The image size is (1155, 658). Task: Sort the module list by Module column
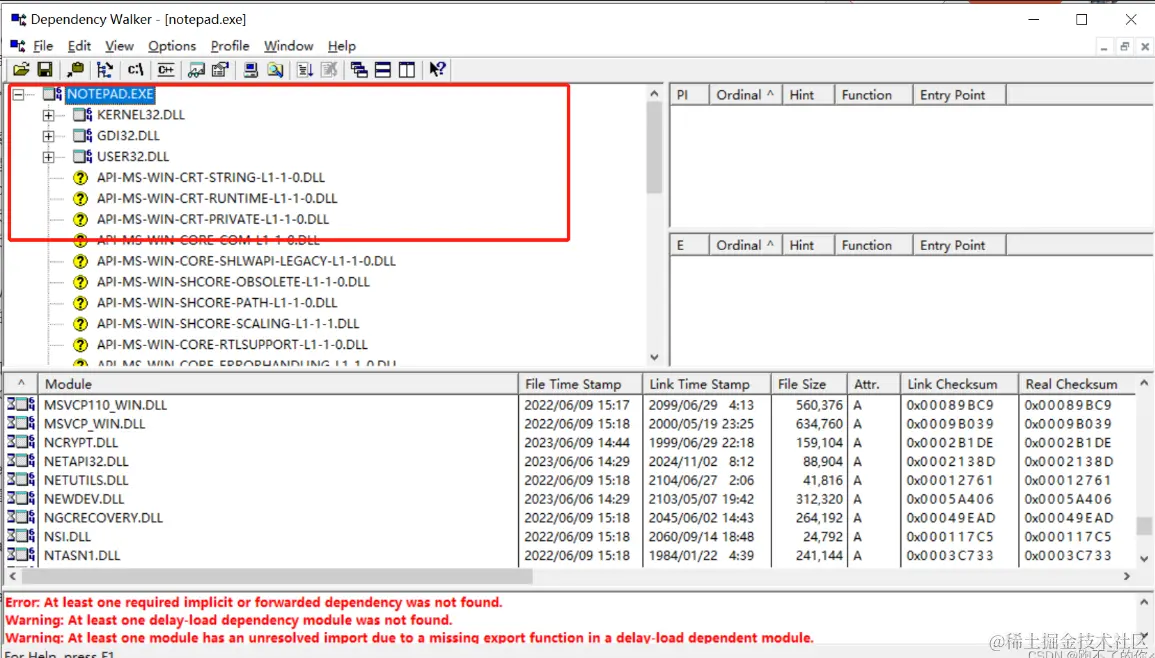(x=278, y=384)
